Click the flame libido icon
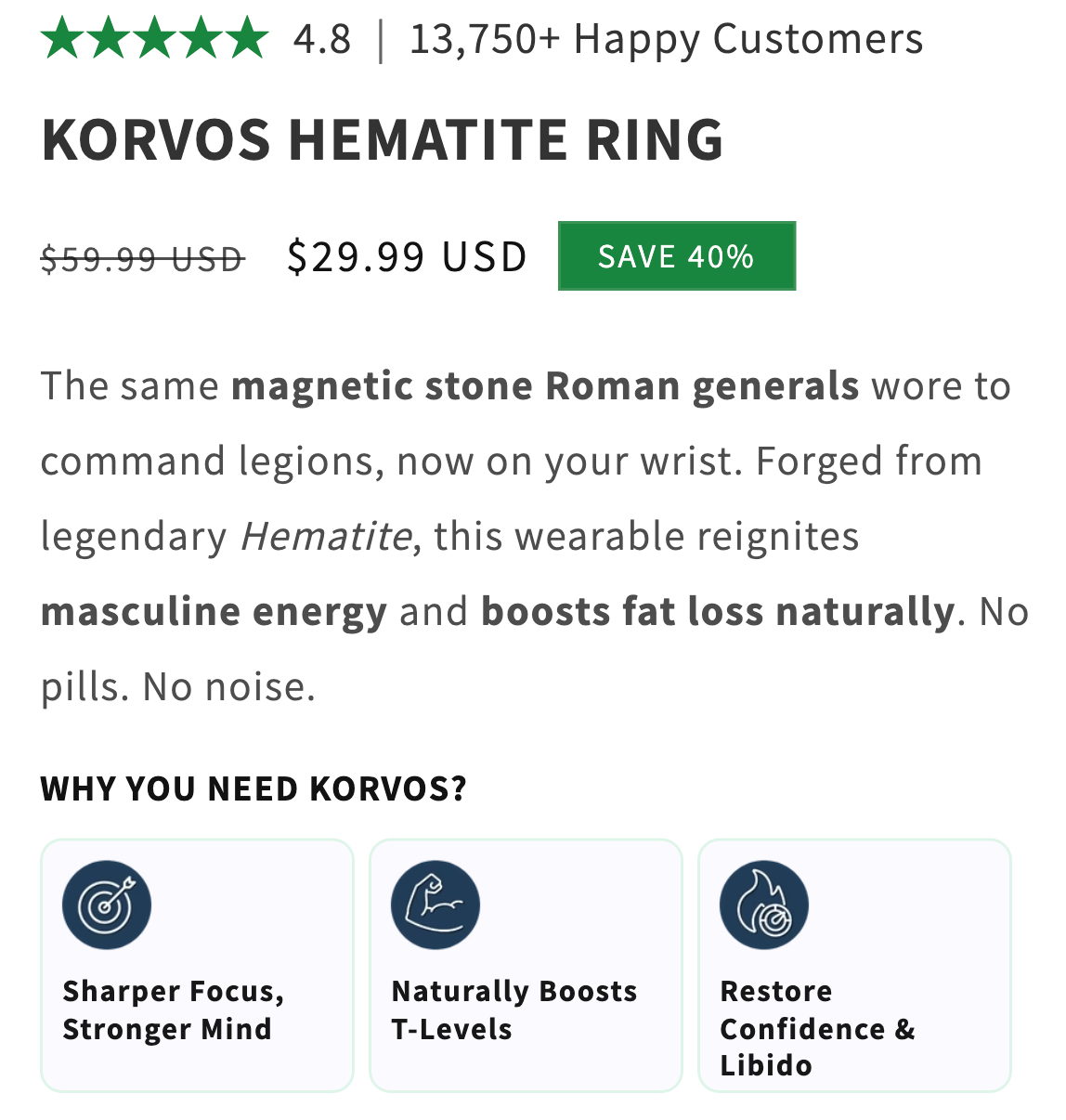The height and width of the screenshot is (1120, 1066). point(764,905)
